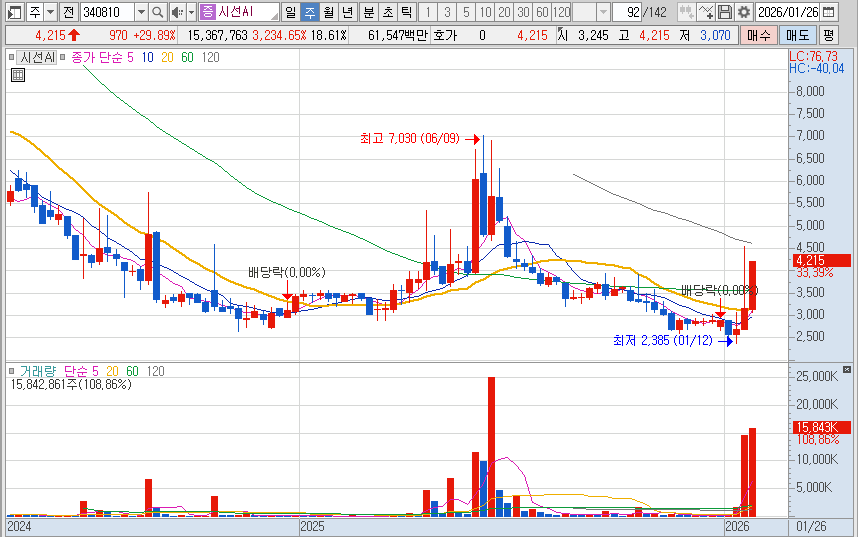Click the 2025 label on the time axis

pos(312,527)
